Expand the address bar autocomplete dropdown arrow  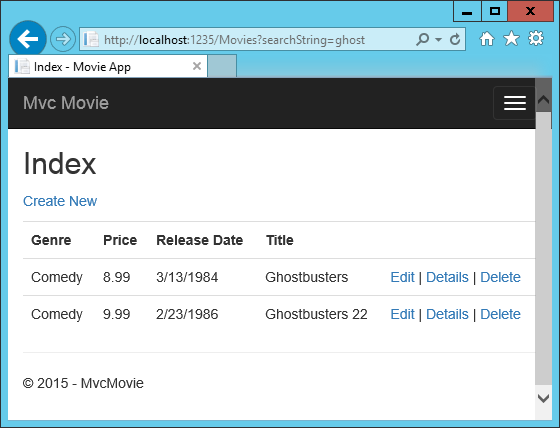tap(439, 39)
